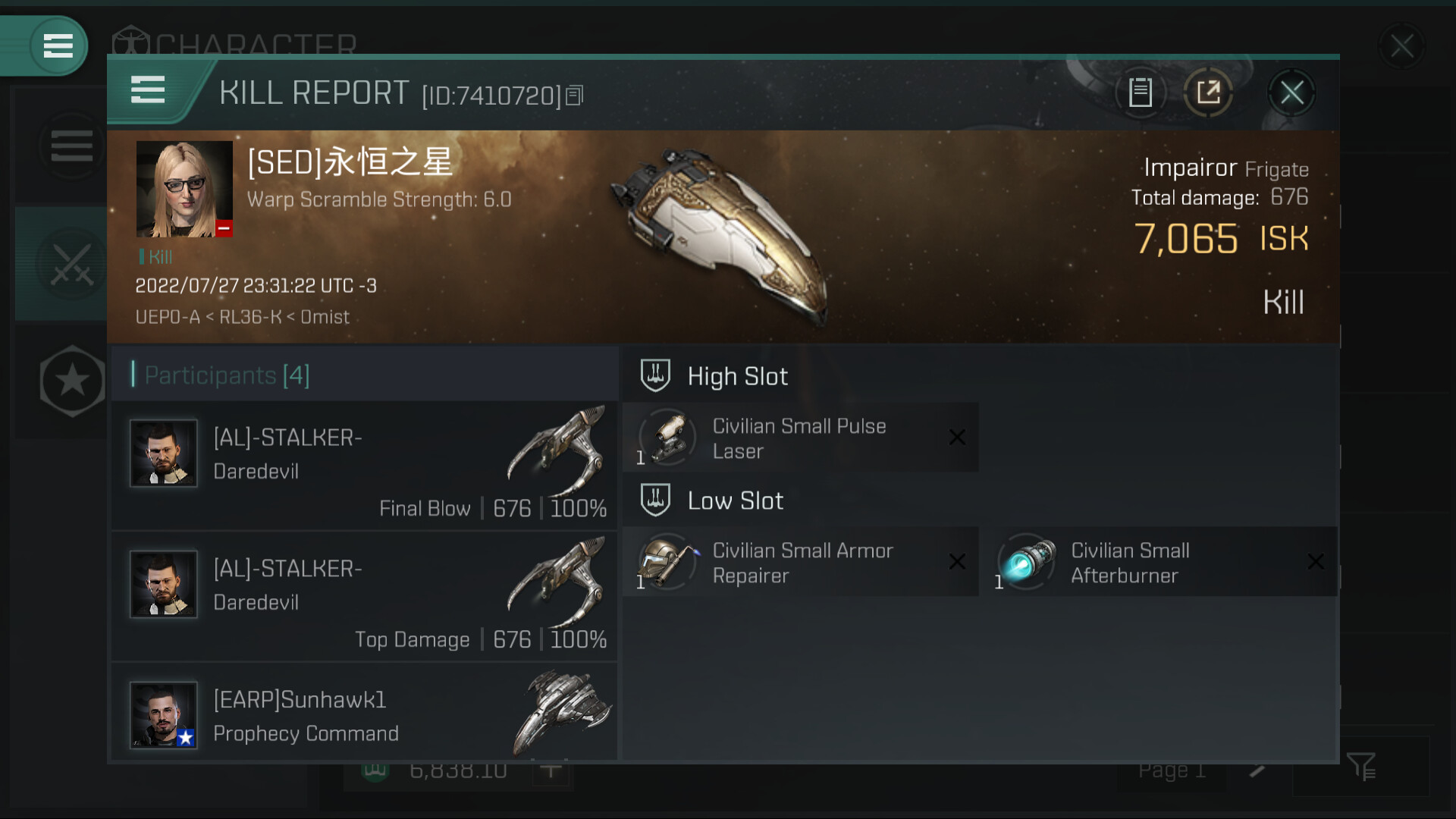Open the main hamburger menu at top-left
The height and width of the screenshot is (819, 1456).
[58, 45]
